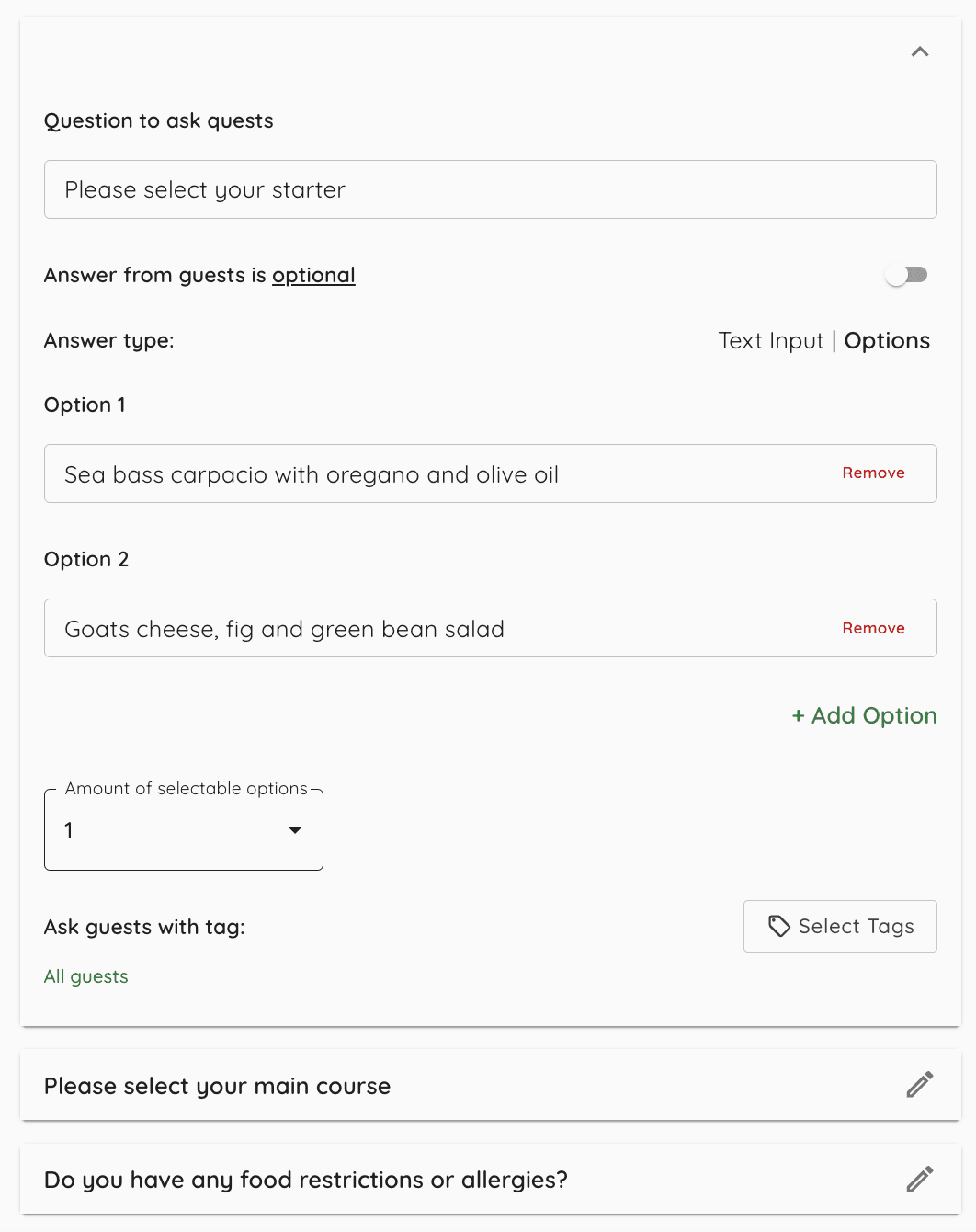Edit the main course question using pencil icon

pyautogui.click(x=919, y=1085)
